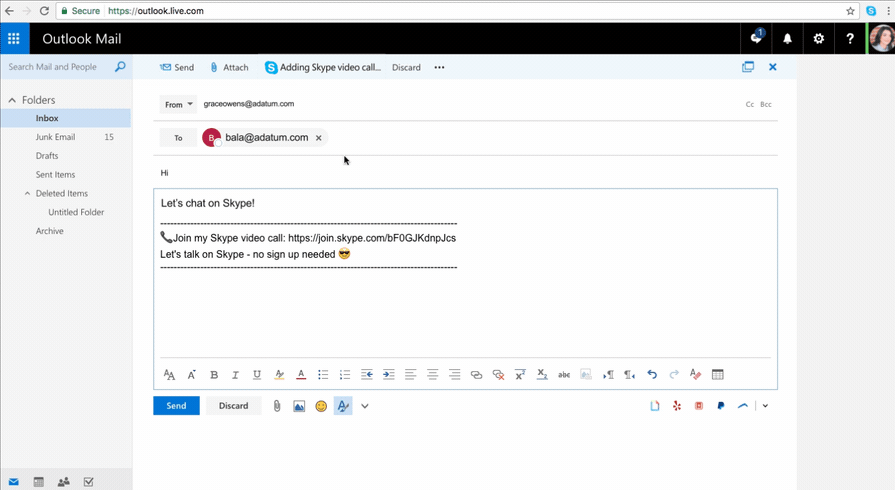
Task: Close the compose pane
Action: (x=773, y=67)
